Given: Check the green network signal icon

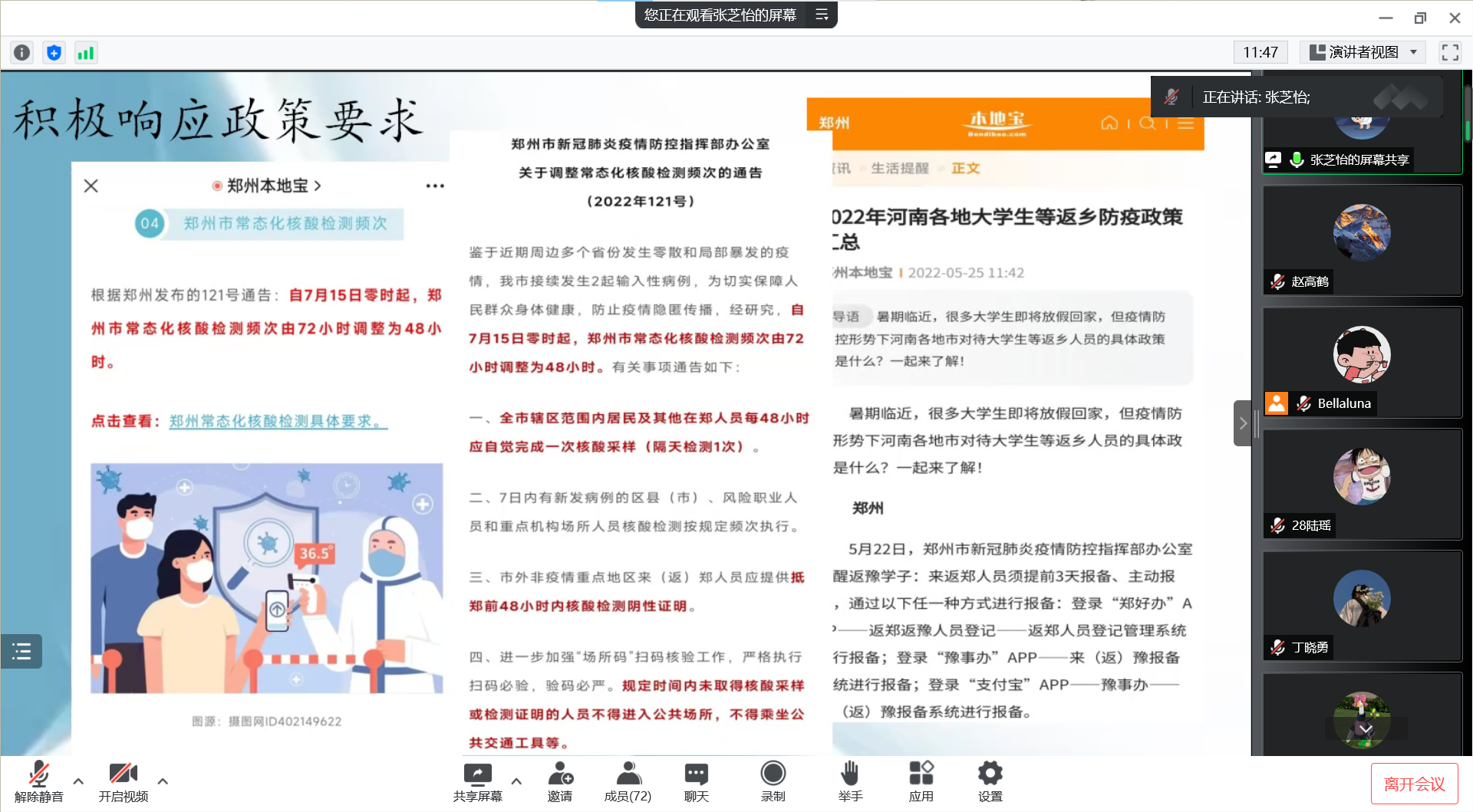Looking at the screenshot, I should [x=86, y=52].
